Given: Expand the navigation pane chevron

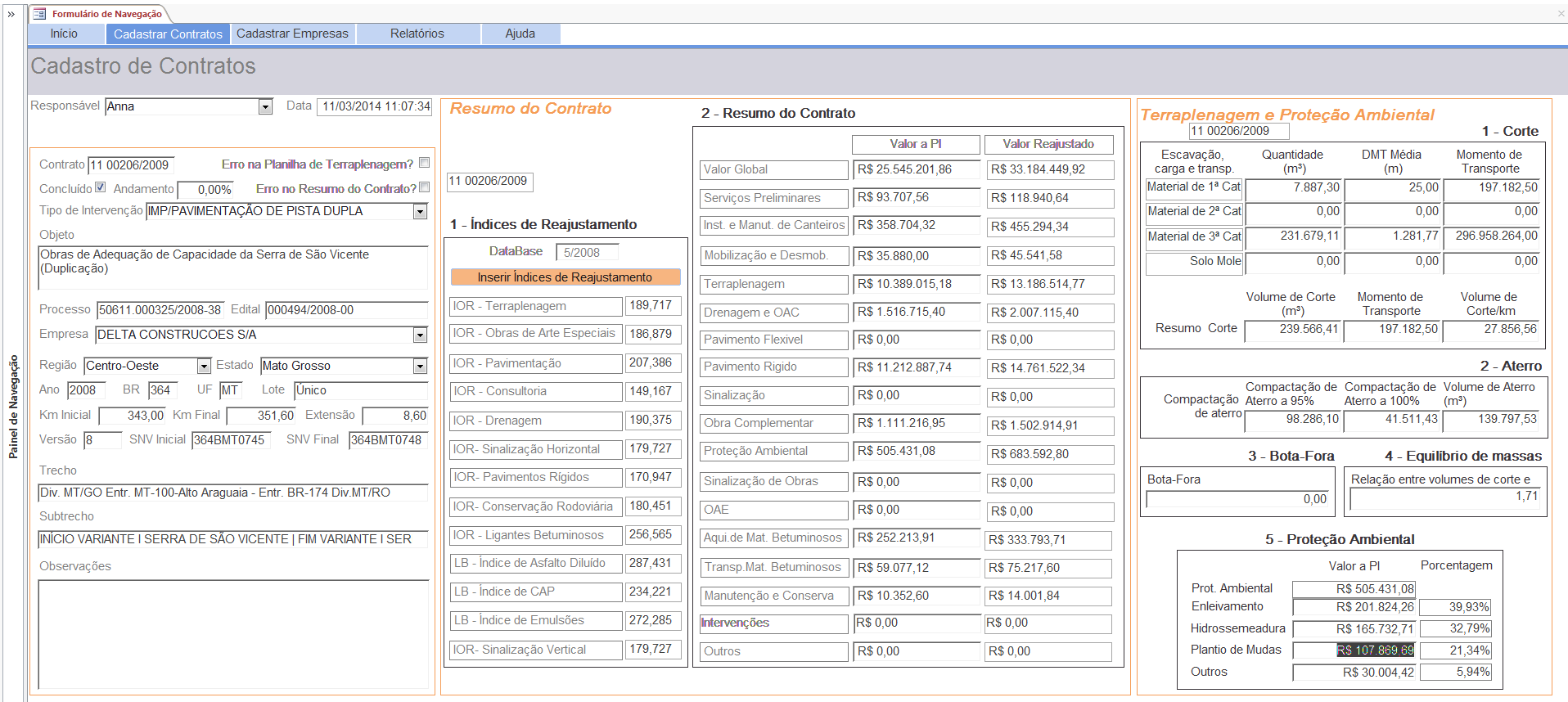Looking at the screenshot, I should point(11,14).
